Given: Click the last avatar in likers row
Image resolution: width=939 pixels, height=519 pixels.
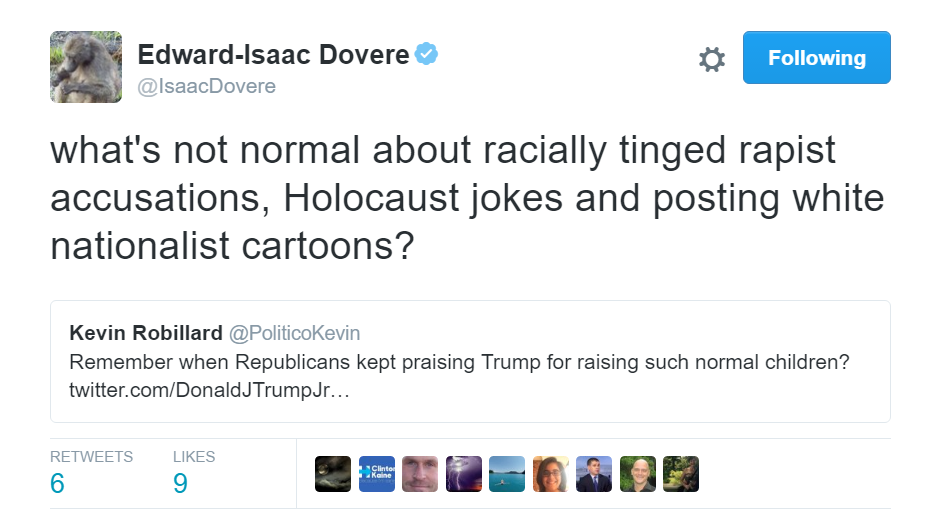Looking at the screenshot, I should tap(681, 474).
